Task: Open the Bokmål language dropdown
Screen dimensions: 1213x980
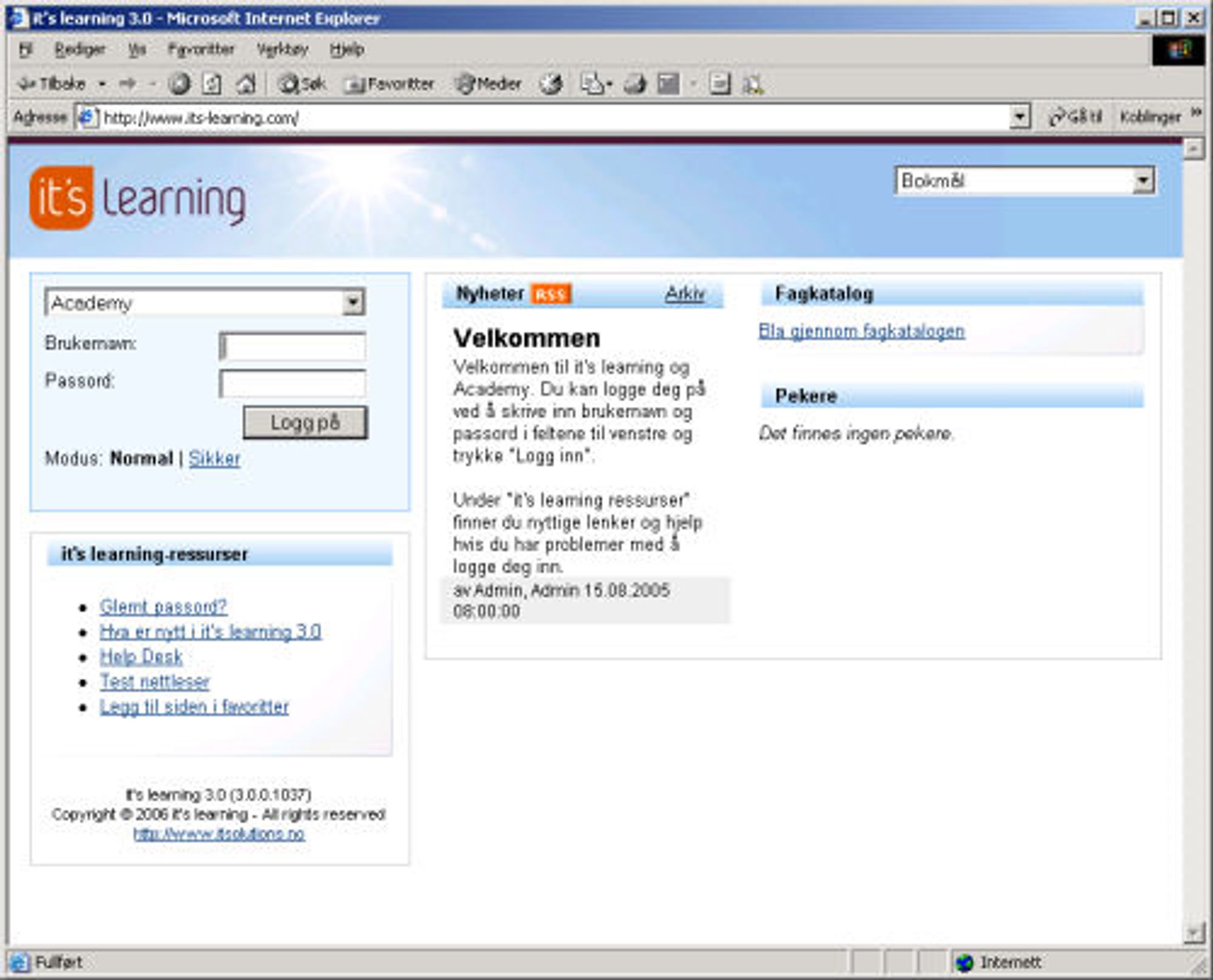Action: (1143, 181)
